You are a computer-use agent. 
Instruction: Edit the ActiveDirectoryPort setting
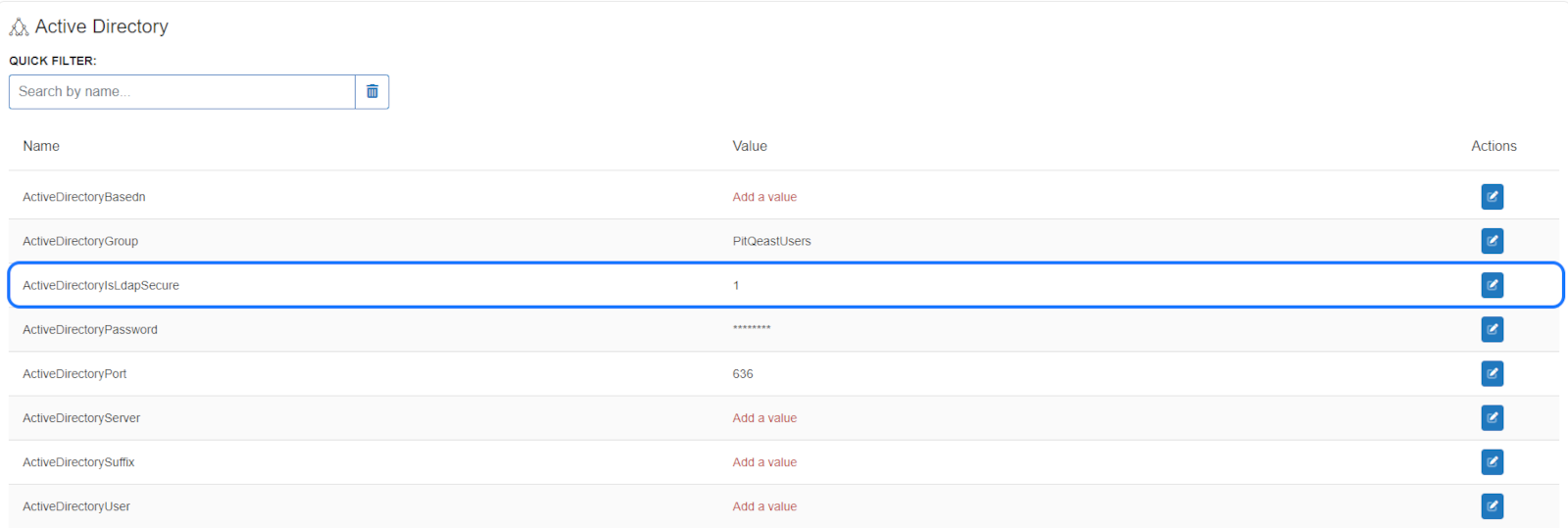[x=1492, y=373]
